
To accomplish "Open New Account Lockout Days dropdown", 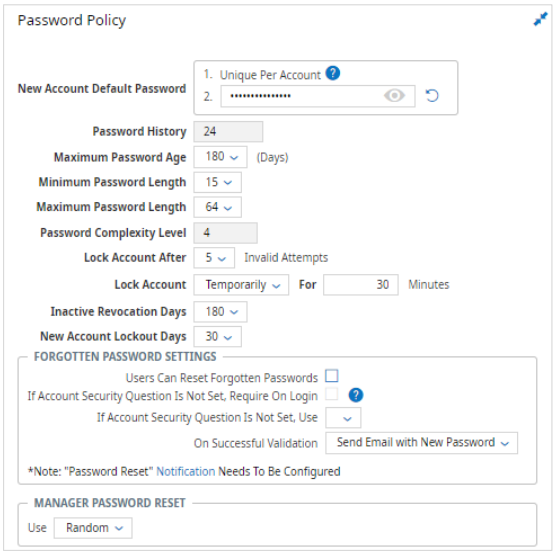I will pos(218,336).
